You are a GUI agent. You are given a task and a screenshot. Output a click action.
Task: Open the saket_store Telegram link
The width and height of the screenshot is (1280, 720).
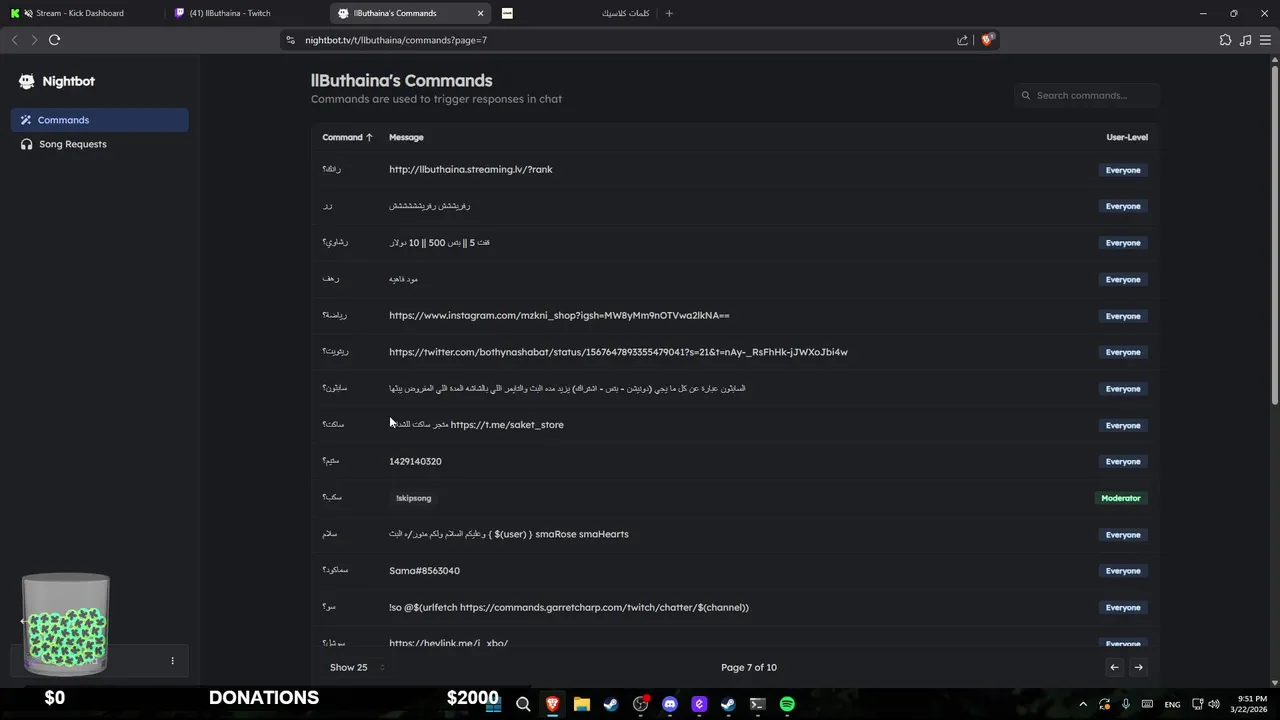[x=507, y=425]
